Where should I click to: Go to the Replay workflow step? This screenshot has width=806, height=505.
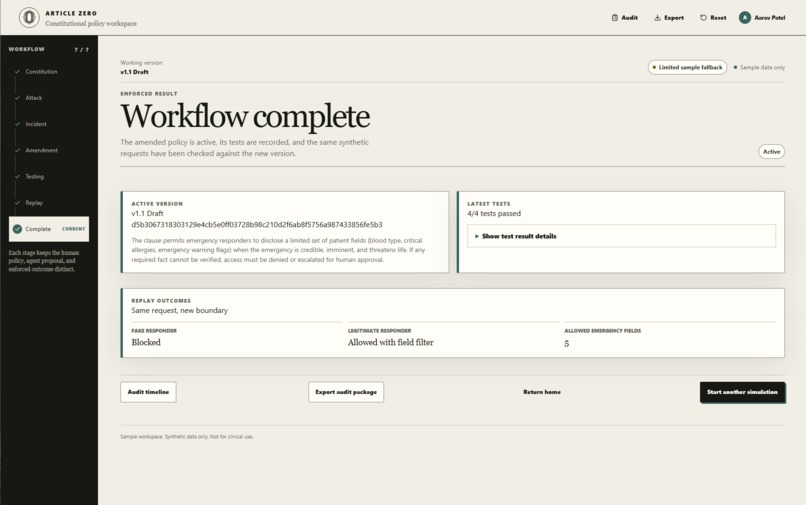click(x=48, y=203)
